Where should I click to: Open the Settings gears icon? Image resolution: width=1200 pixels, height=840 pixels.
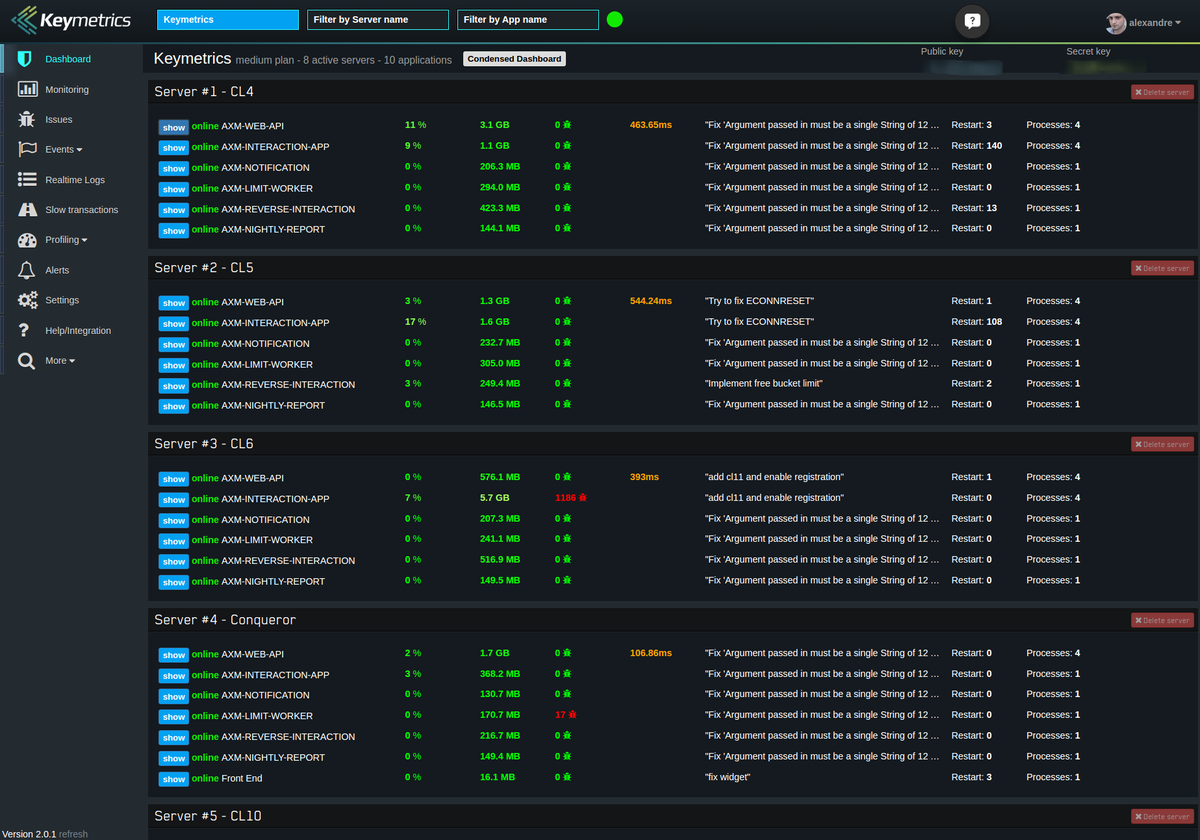[27, 300]
